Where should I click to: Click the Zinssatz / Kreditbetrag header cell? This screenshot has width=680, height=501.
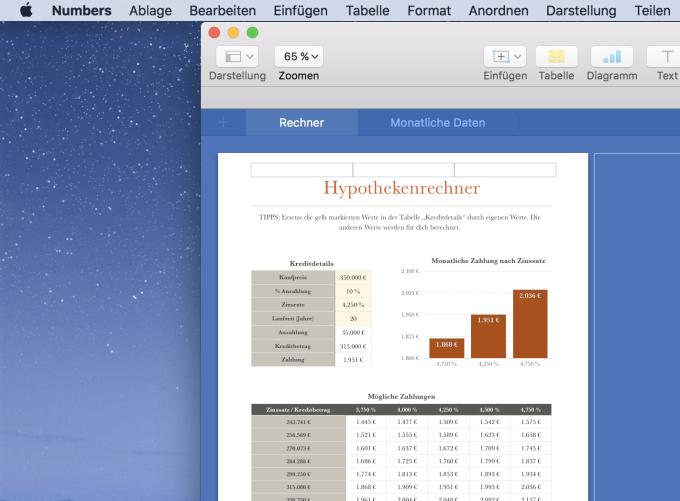coord(298,409)
